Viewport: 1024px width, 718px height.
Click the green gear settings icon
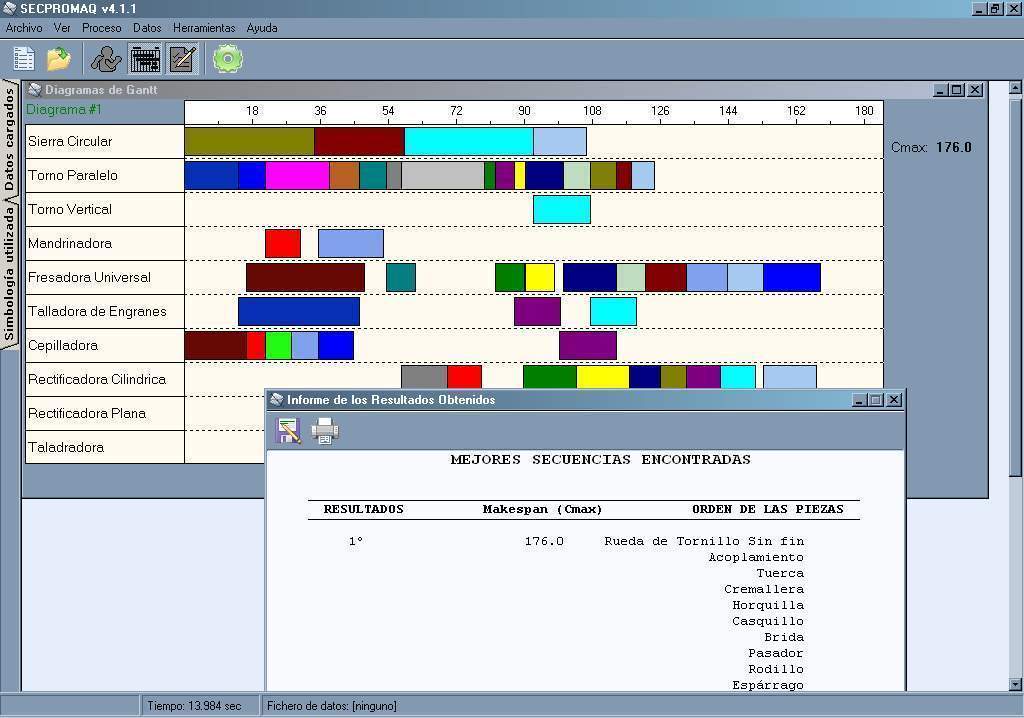pos(228,59)
